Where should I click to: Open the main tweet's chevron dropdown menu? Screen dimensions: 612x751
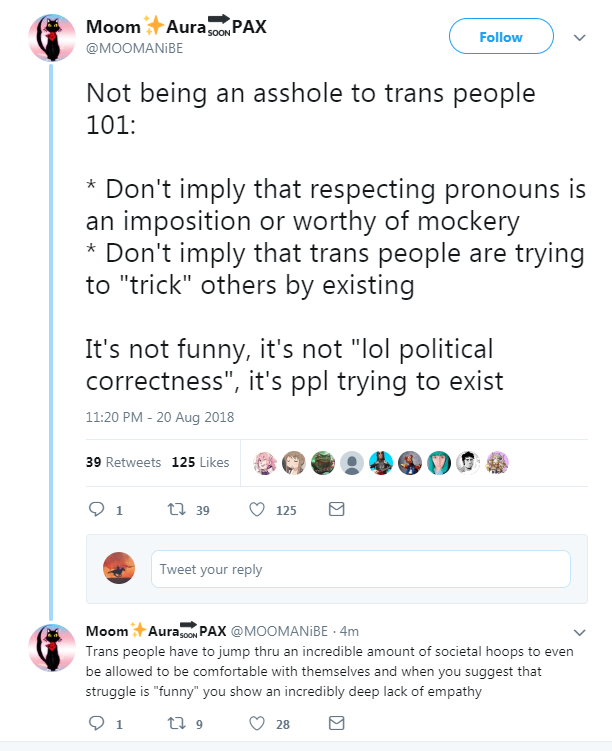pos(579,37)
